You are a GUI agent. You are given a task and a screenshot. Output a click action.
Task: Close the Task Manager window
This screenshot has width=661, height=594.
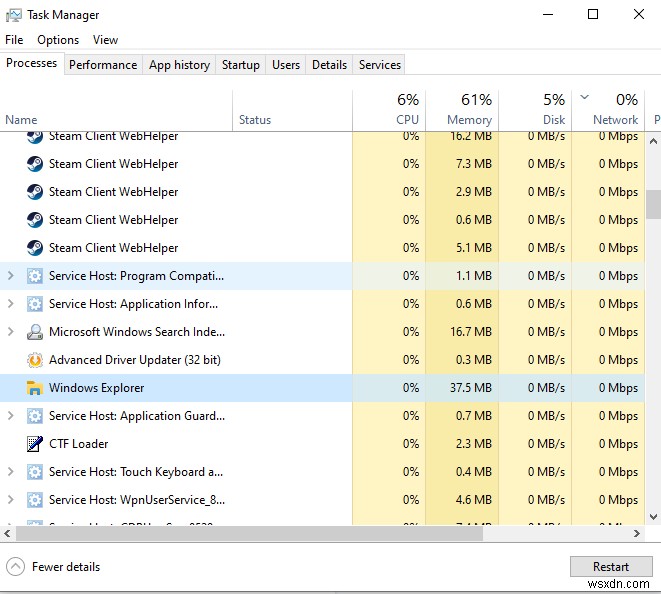pos(639,14)
